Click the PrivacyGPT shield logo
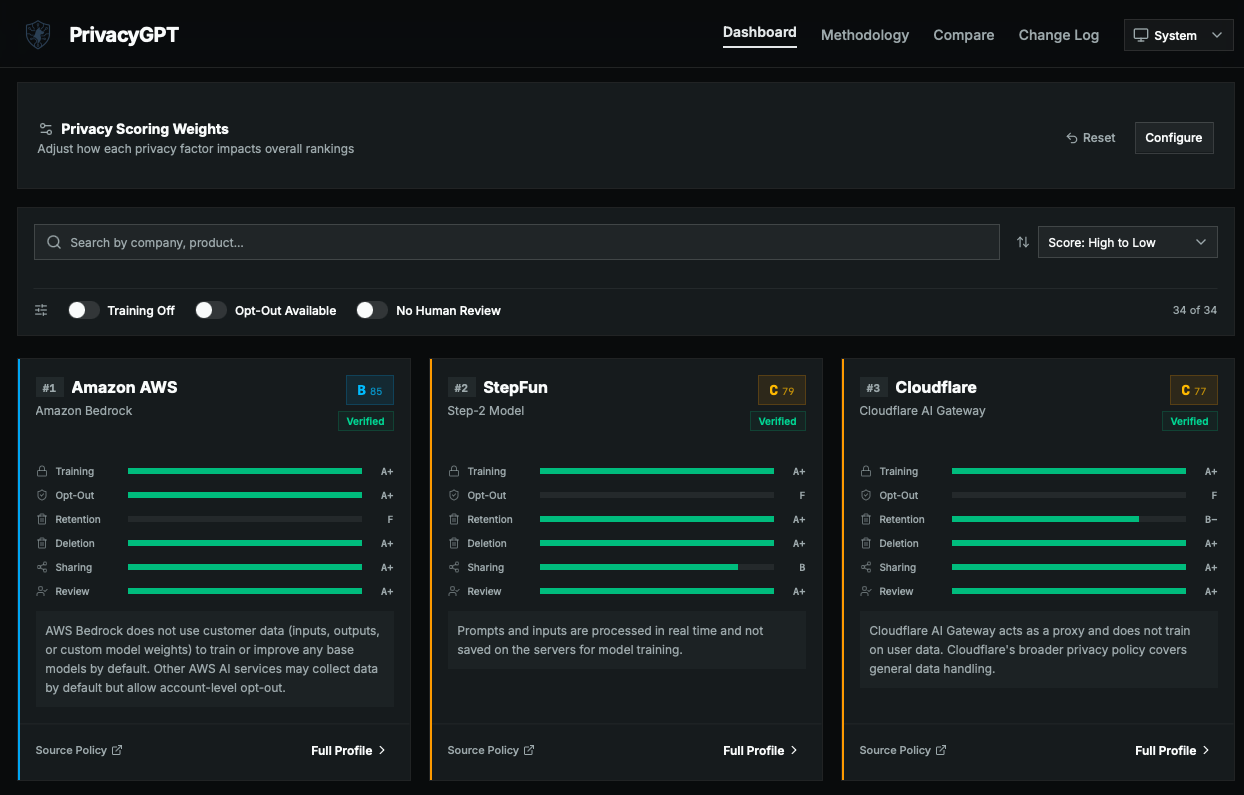 pyautogui.click(x=38, y=35)
